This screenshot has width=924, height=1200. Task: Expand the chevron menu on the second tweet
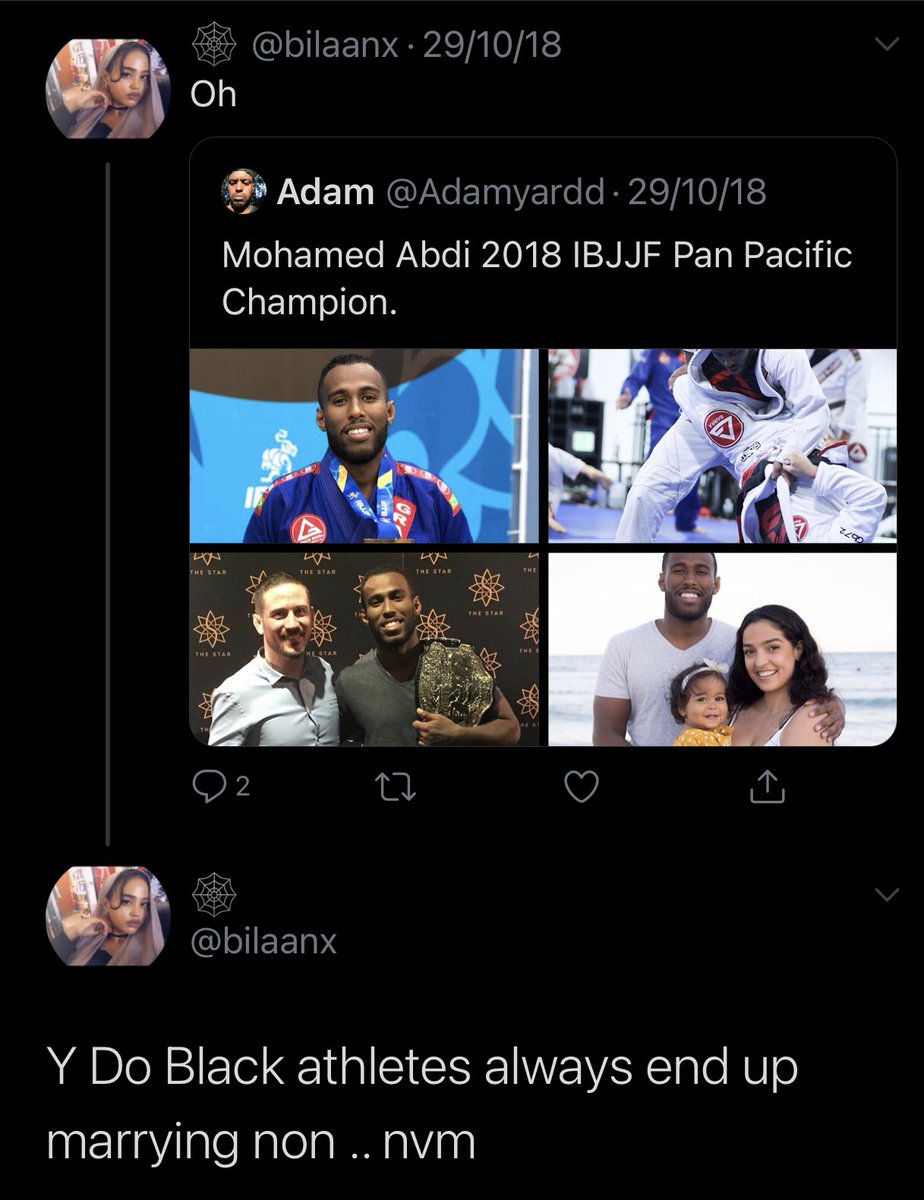point(886,894)
